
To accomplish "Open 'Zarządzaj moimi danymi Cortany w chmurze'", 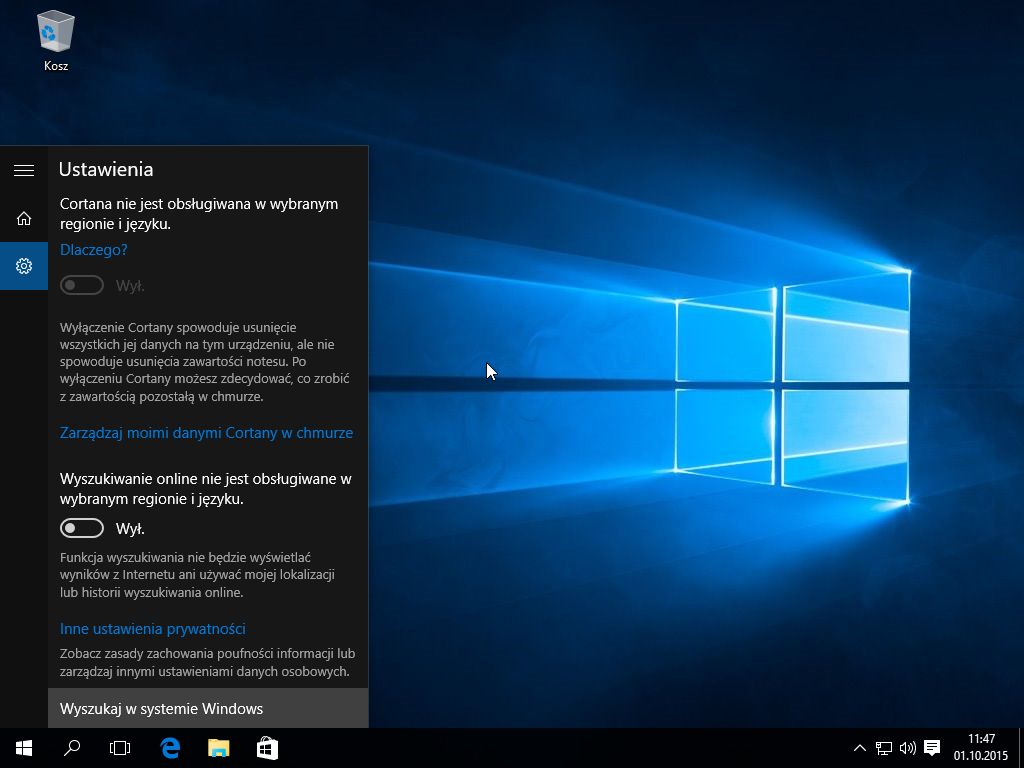I will point(206,433).
